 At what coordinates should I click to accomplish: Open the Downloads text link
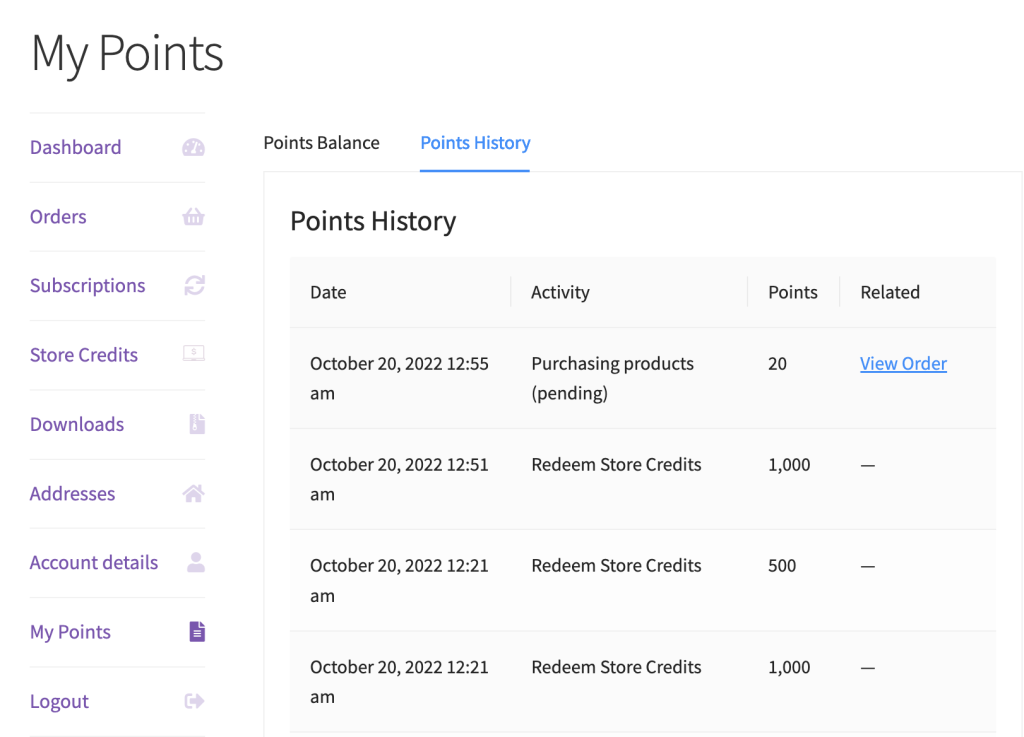click(77, 424)
